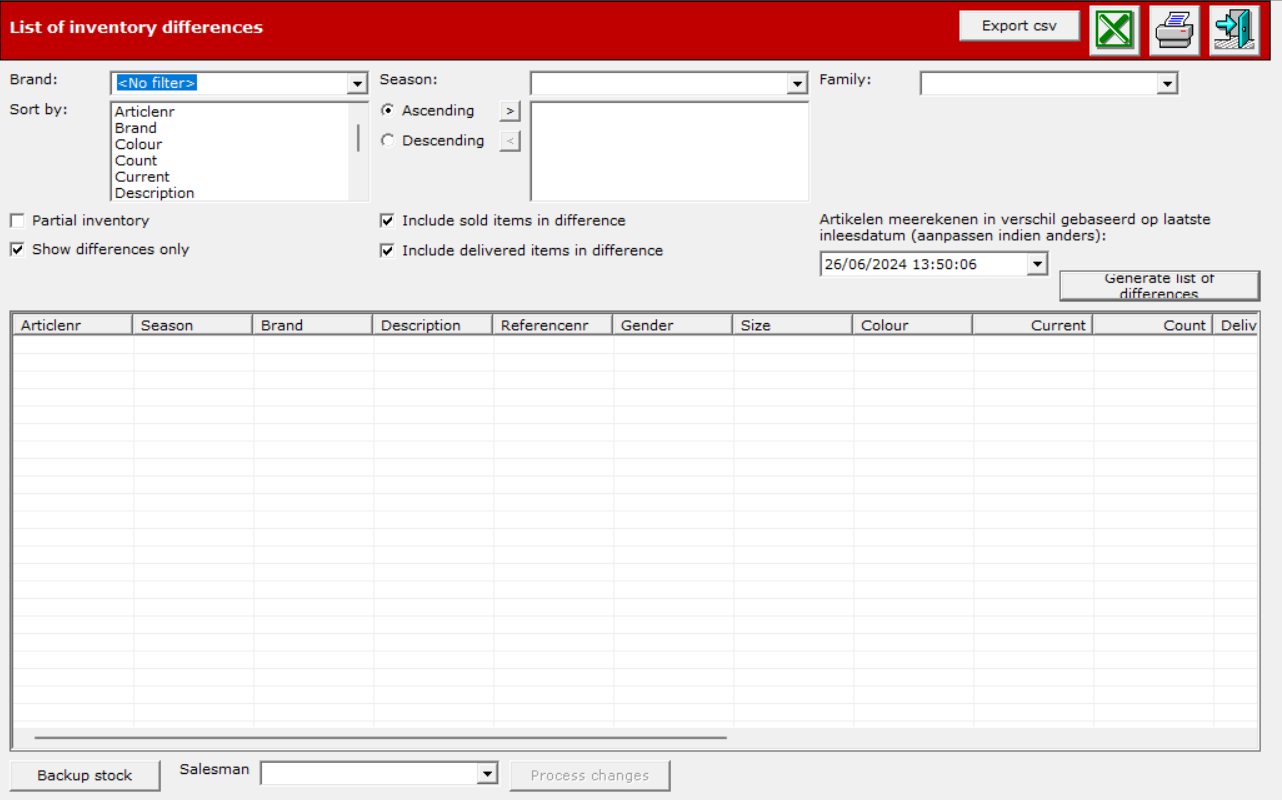Click the printer icon
This screenshot has width=1282, height=800.
pyautogui.click(x=1174, y=30)
